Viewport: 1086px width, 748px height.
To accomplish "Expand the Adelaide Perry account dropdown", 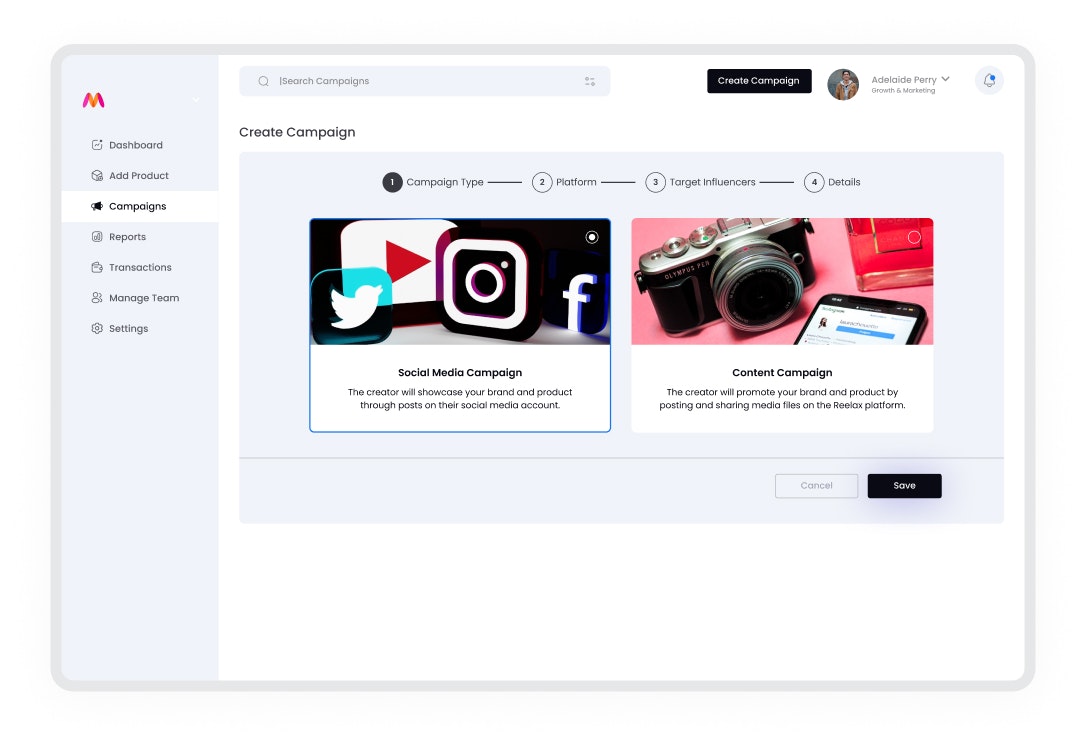I will [945, 79].
